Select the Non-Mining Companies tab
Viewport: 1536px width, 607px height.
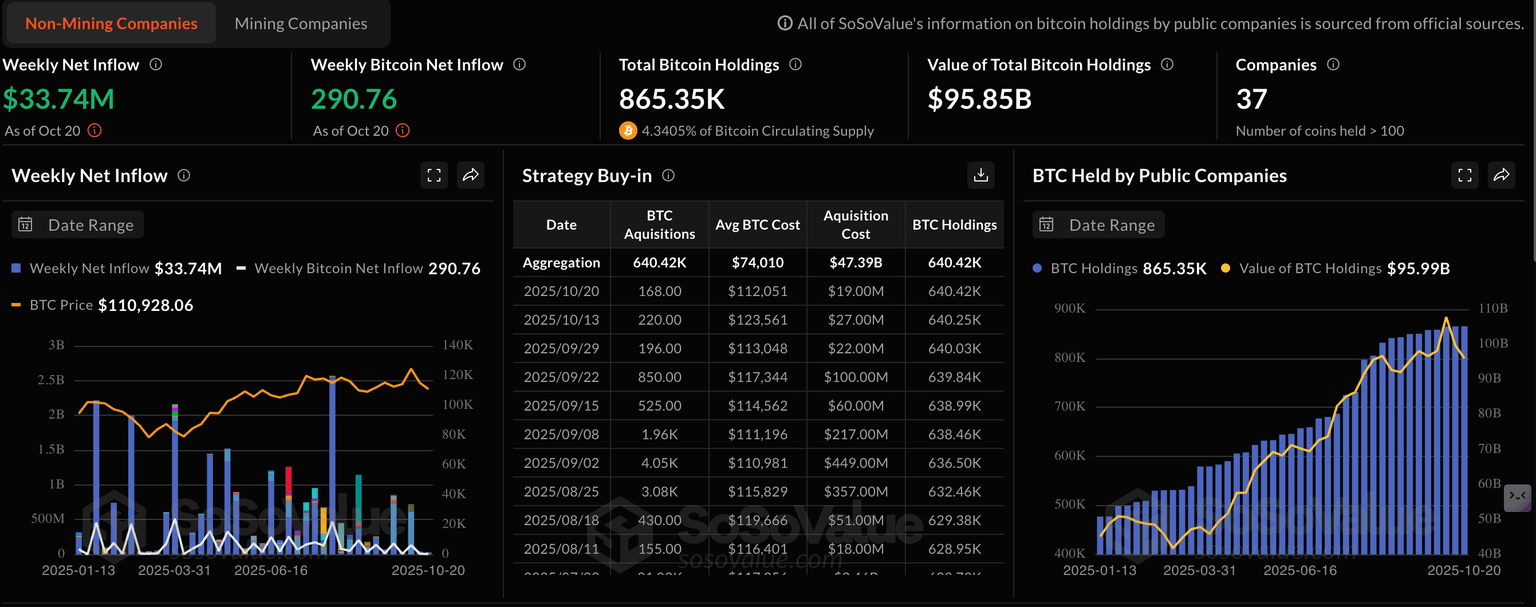coord(111,23)
